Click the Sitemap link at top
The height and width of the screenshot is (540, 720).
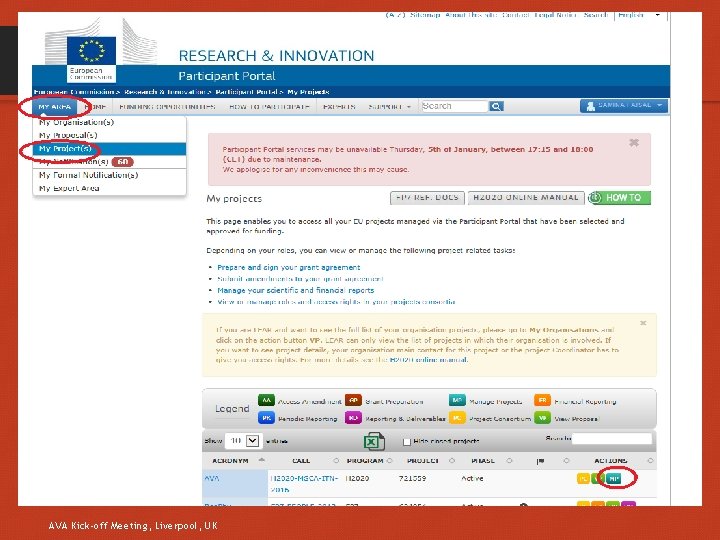tap(425, 15)
